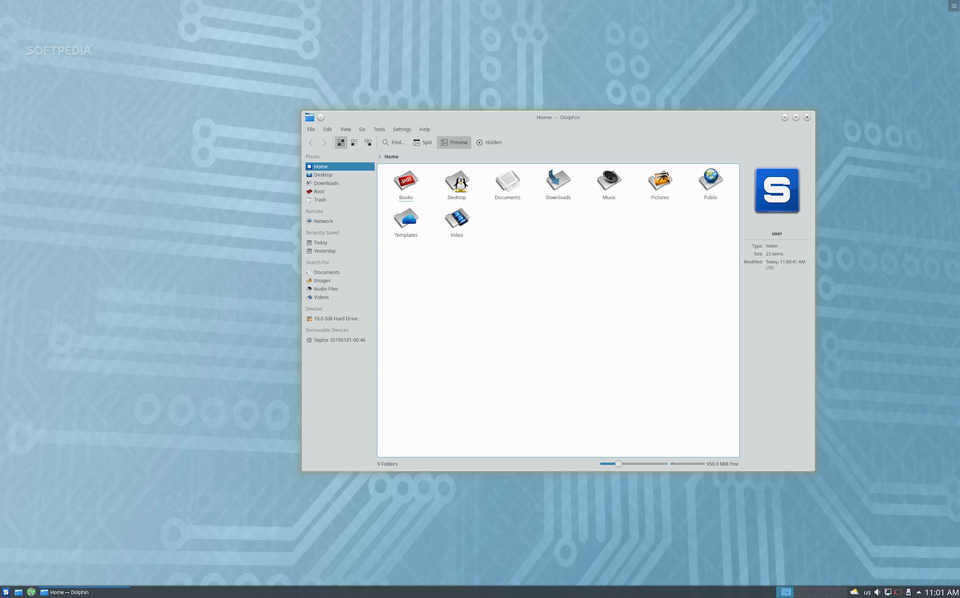Toggle the Preview button off
Image resolution: width=960 pixels, height=598 pixels.
pyautogui.click(x=453, y=142)
